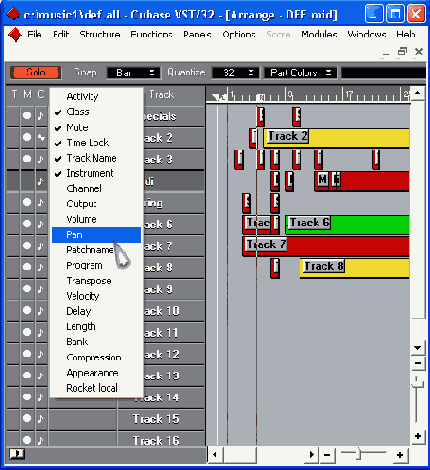Viewport: 430px width, 470px height.
Task: Expand the Part Colors dropdown
Action: tap(300, 73)
